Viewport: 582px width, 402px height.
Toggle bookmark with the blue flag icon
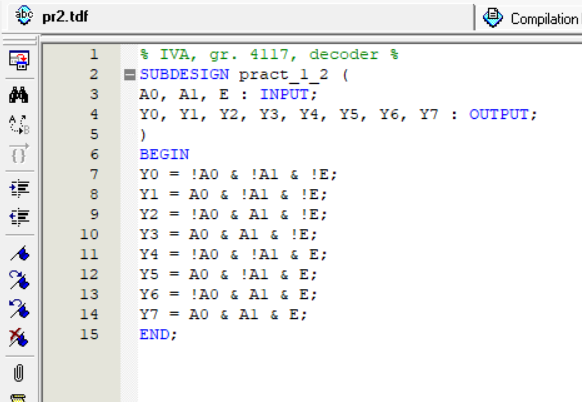point(19,254)
